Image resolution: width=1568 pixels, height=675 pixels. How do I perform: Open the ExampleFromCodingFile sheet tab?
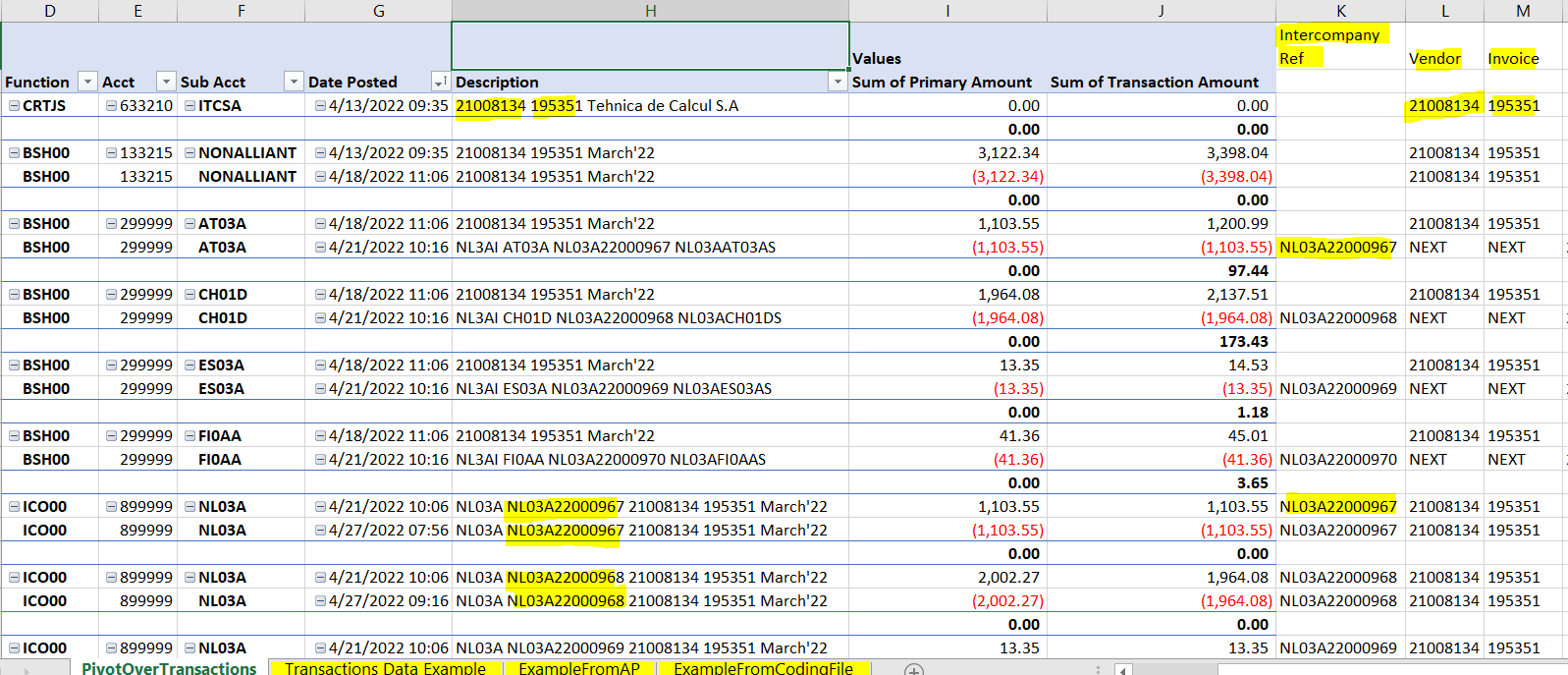(x=763, y=668)
